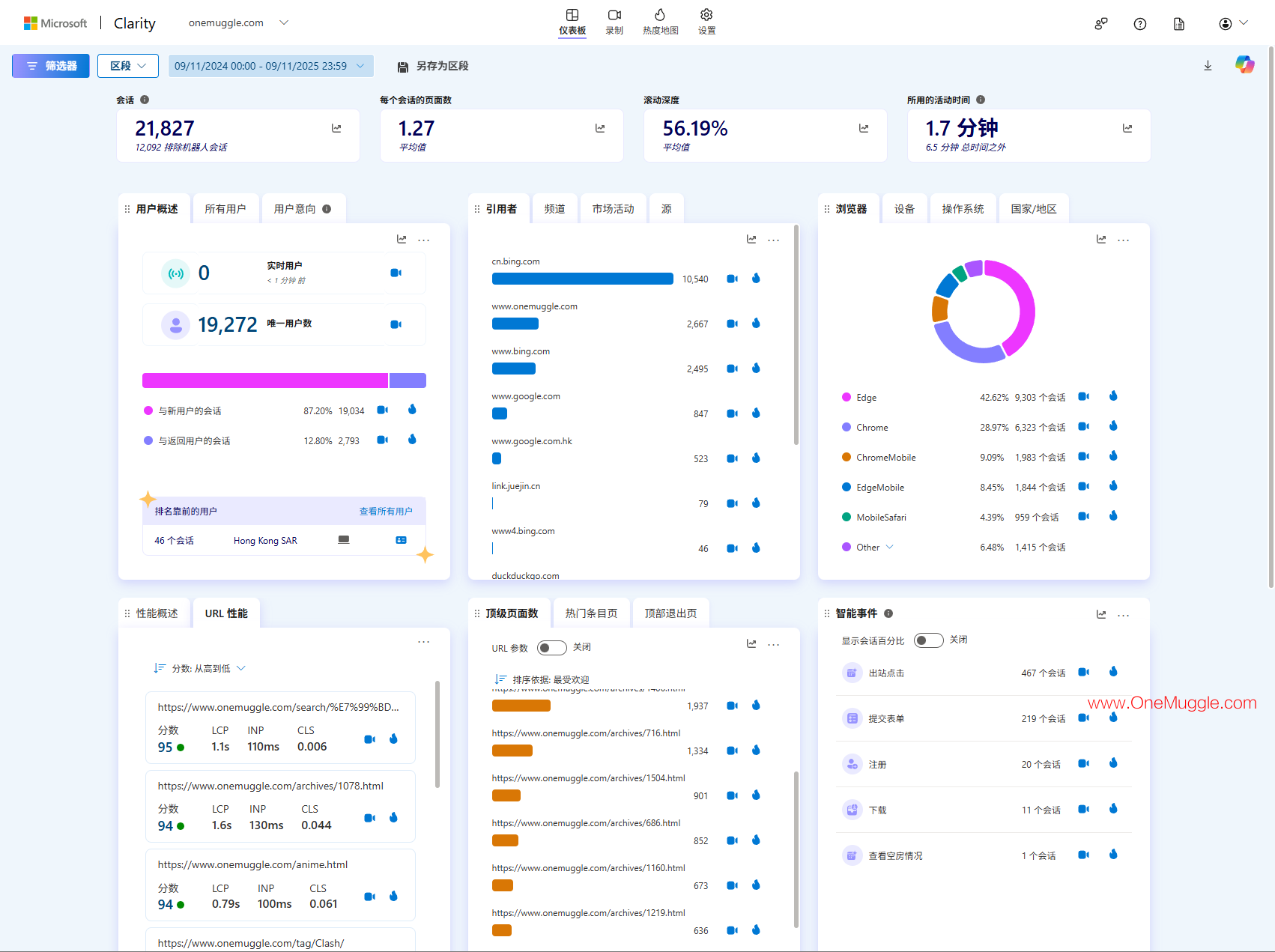Toggle the URL parameters switch
Image resolution: width=1275 pixels, height=952 pixels.
point(551,648)
